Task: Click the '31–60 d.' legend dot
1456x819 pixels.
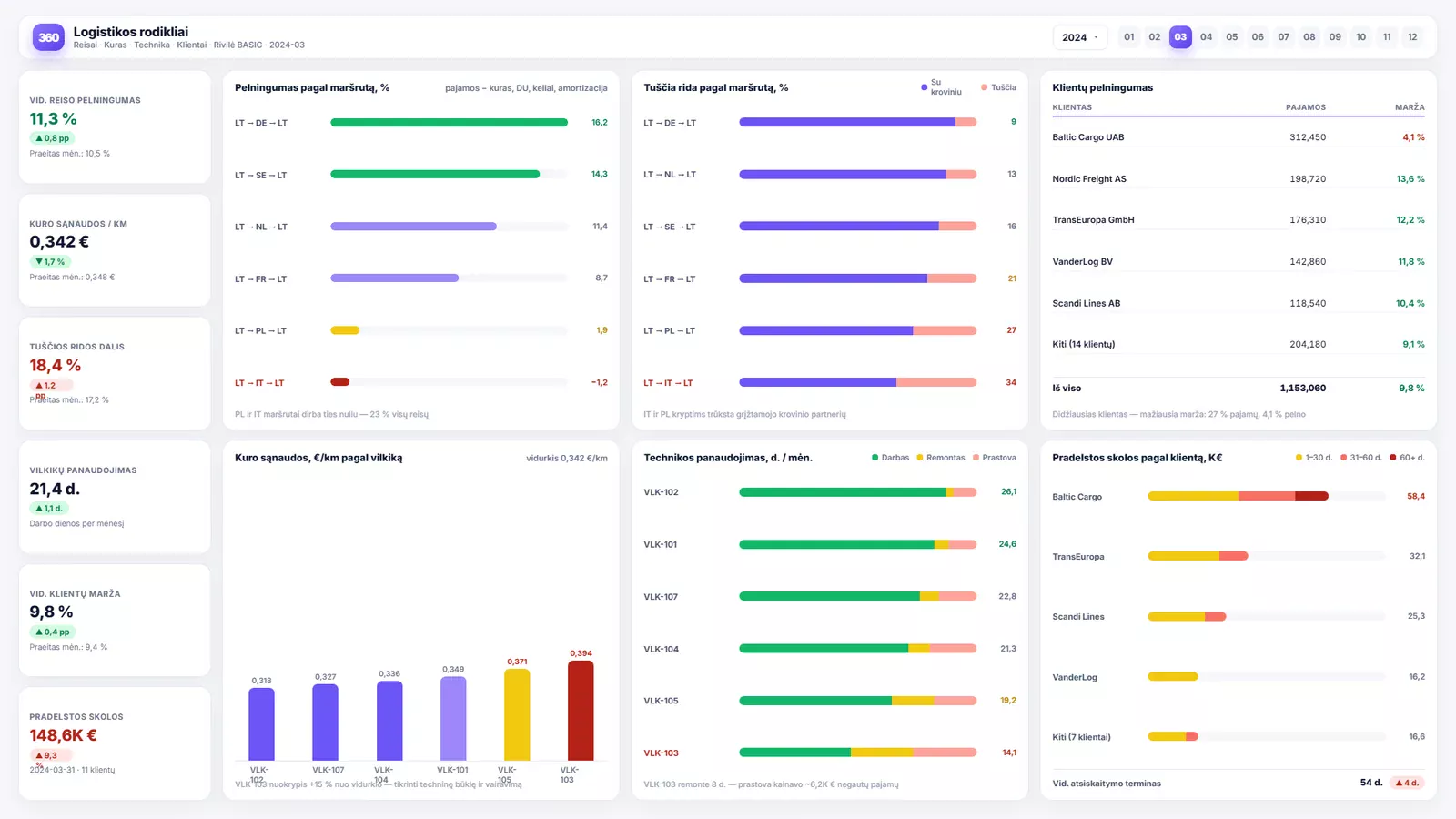Action: point(1343,458)
